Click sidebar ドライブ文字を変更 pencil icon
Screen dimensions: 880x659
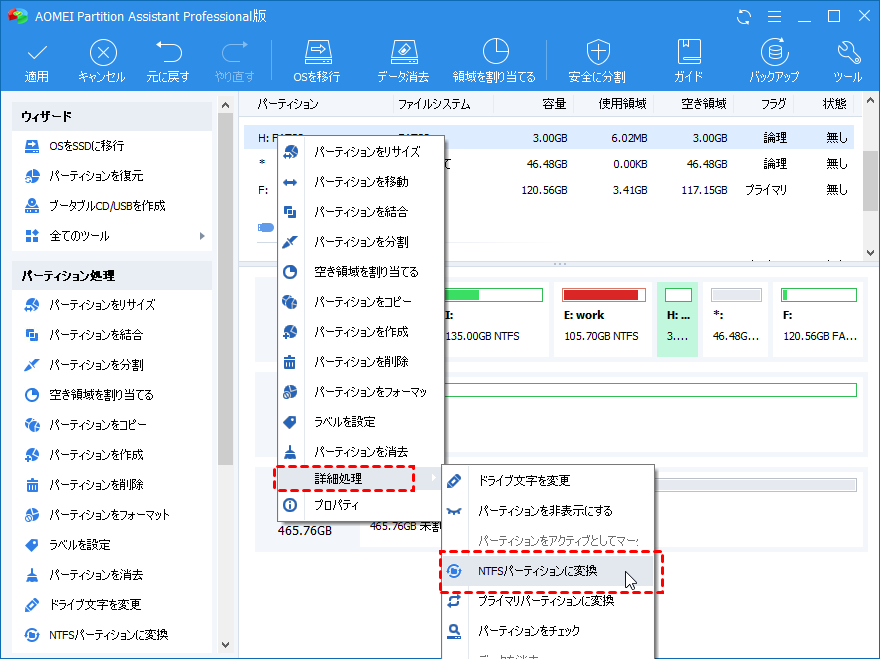pos(32,605)
